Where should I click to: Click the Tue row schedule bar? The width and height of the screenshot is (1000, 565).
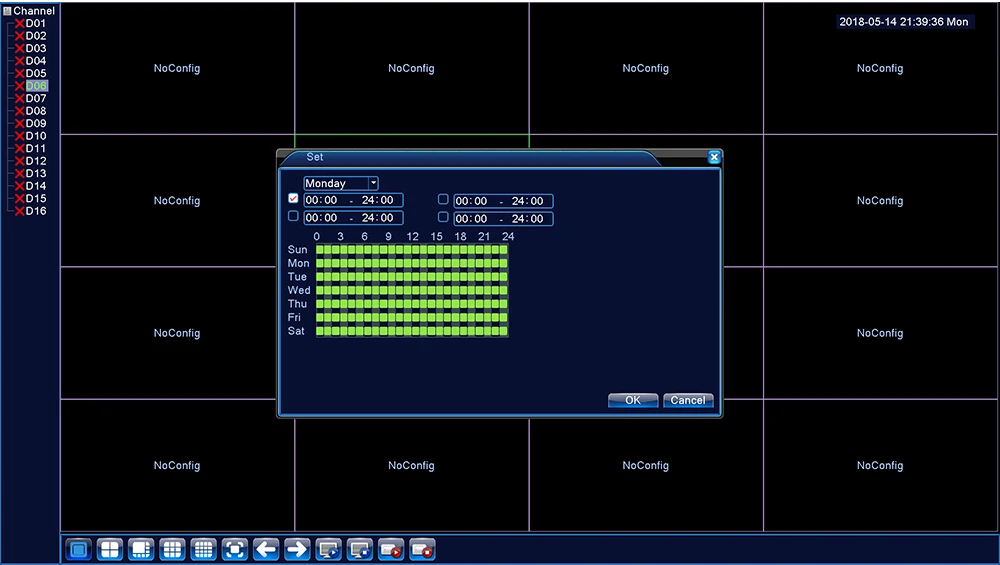pos(412,277)
